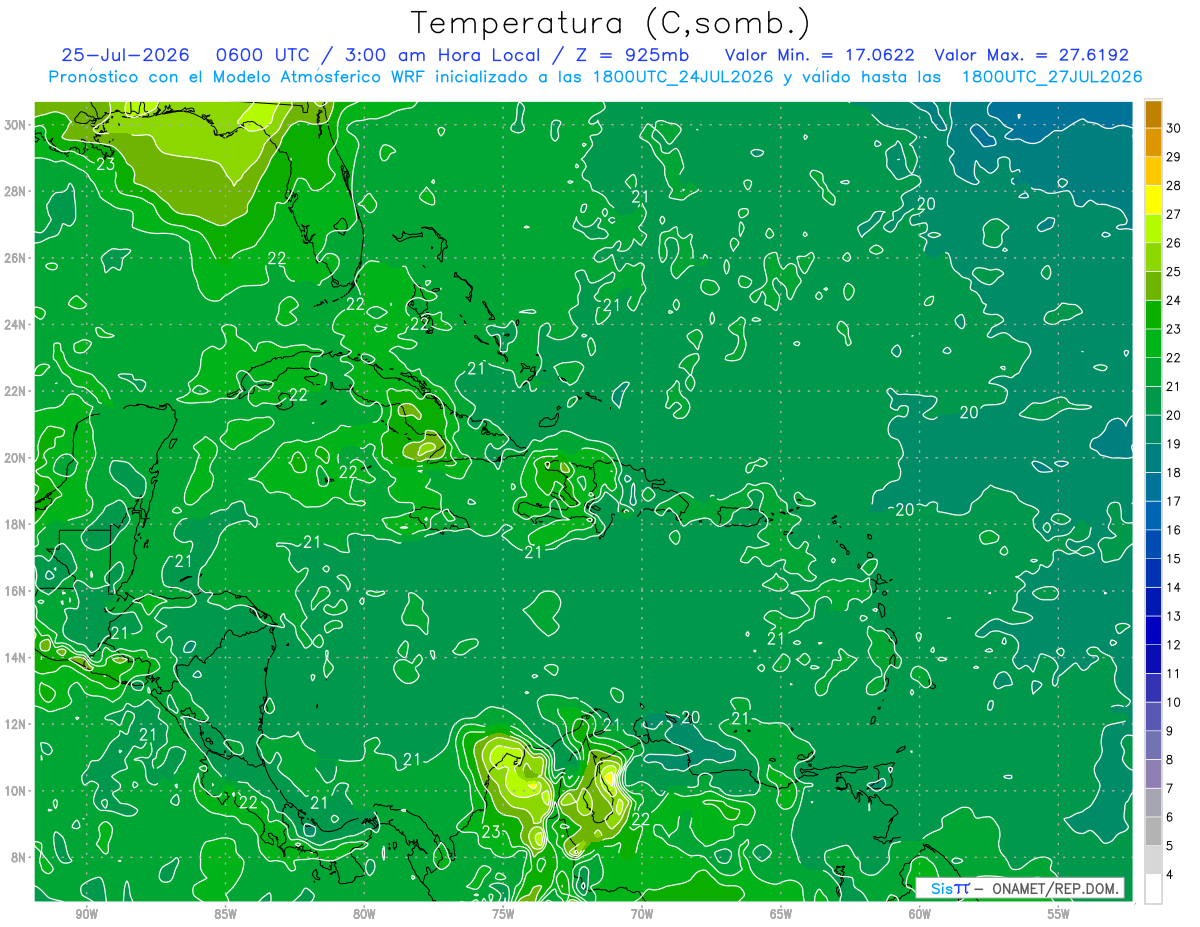This screenshot has width=1200, height=927.
Task: Select the 'Valor Min. = 17.0622' readout
Action: click(x=819, y=55)
